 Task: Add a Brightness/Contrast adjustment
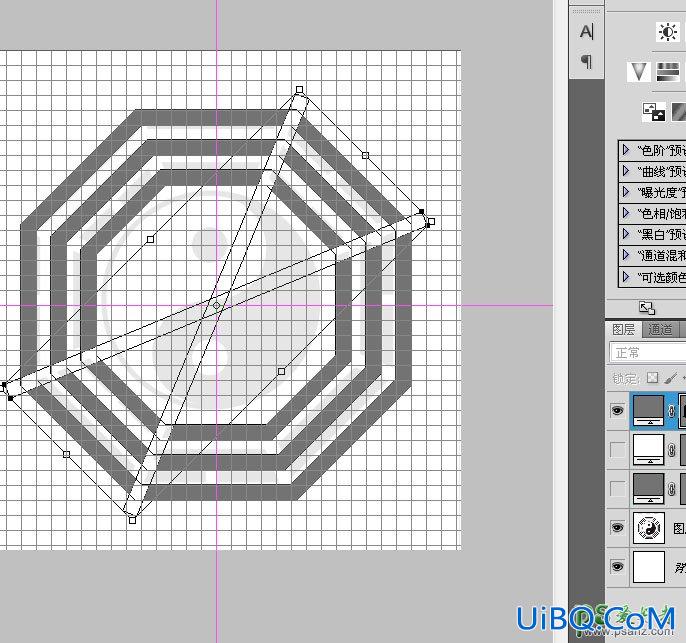[668, 32]
